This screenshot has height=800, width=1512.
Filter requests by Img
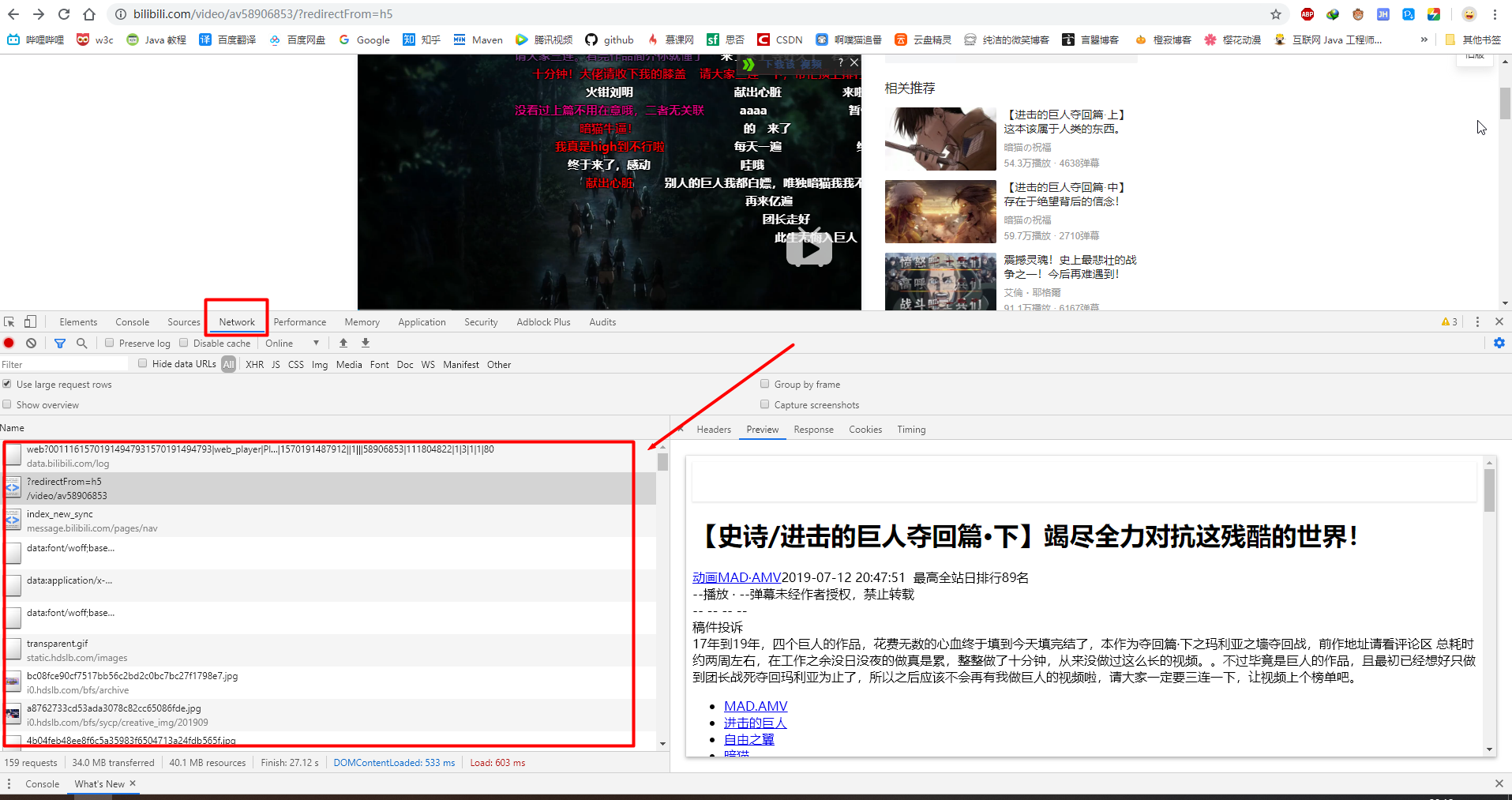point(320,364)
